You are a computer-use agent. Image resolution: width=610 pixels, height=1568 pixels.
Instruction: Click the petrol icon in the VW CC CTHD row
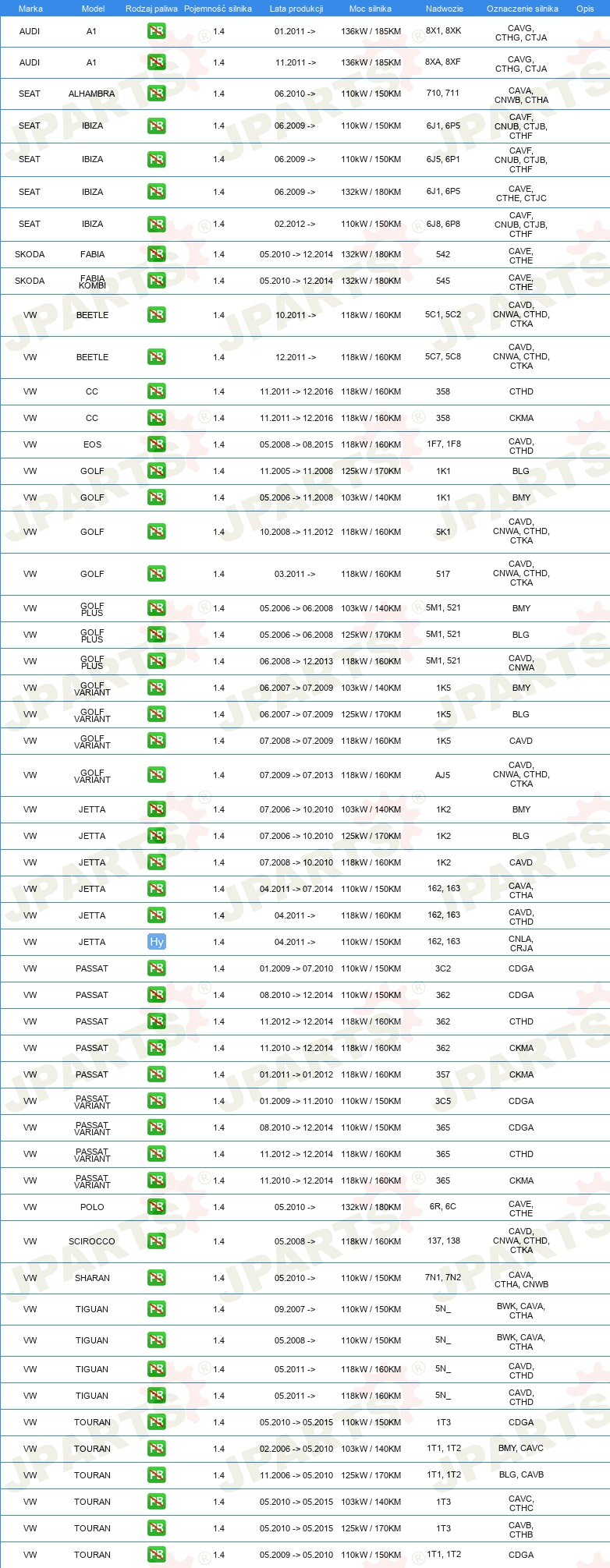click(x=156, y=391)
